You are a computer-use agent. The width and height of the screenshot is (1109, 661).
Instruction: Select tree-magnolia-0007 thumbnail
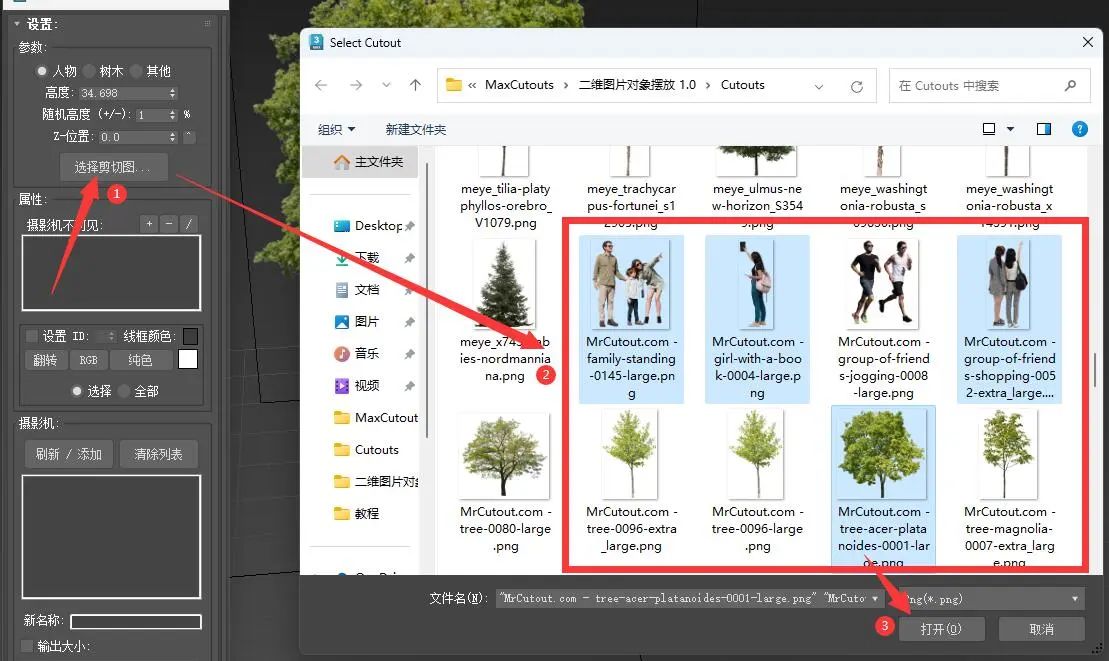click(1008, 455)
